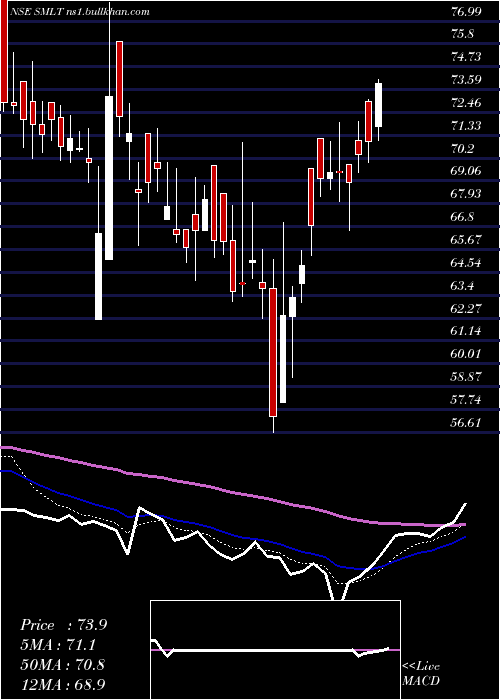
Task: Select the 71.33 price axis label
Action: 466,126
